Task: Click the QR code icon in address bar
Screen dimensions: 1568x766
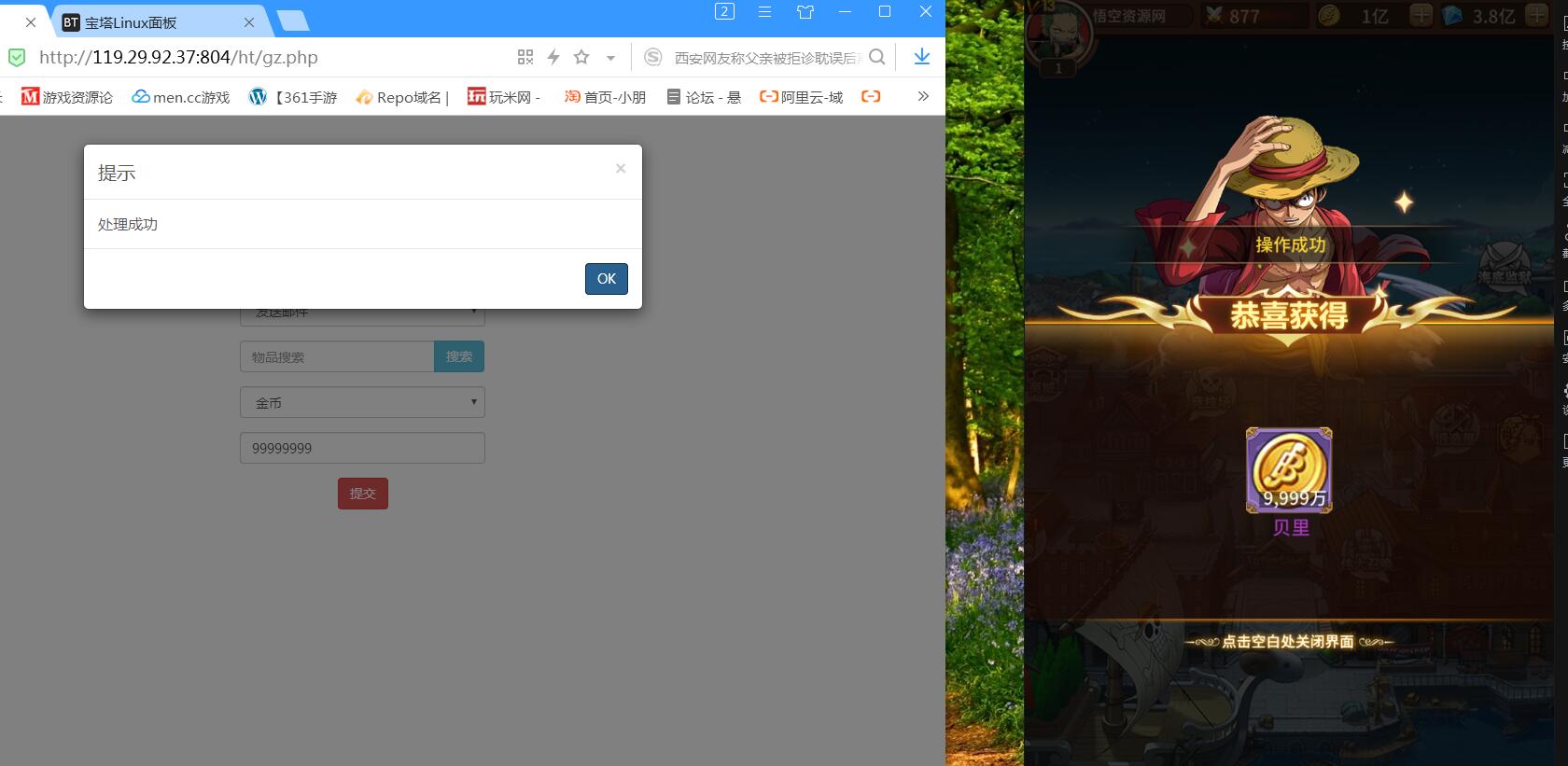Action: tap(525, 57)
